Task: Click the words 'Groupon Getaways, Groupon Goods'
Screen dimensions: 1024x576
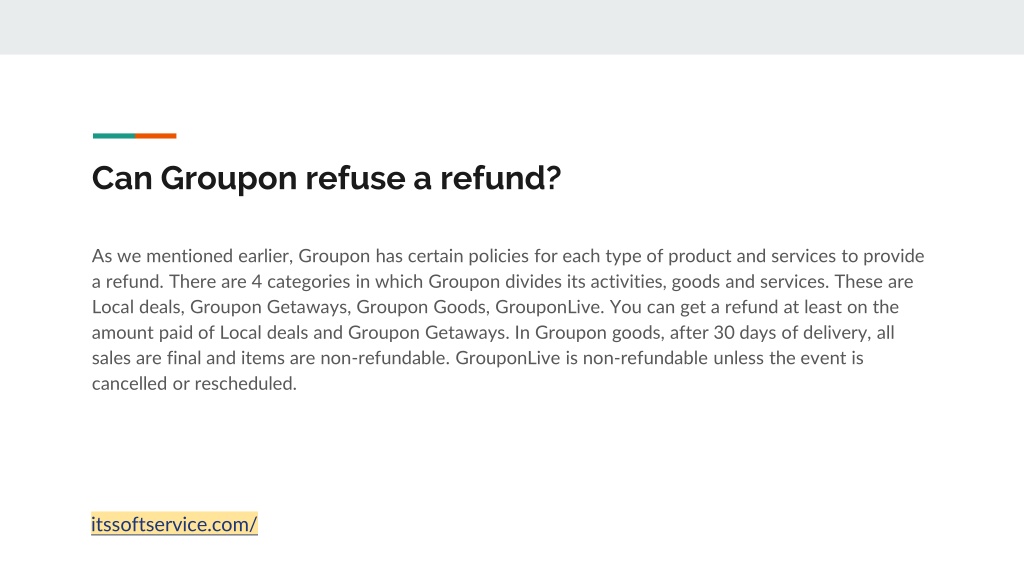Action: [338, 307]
